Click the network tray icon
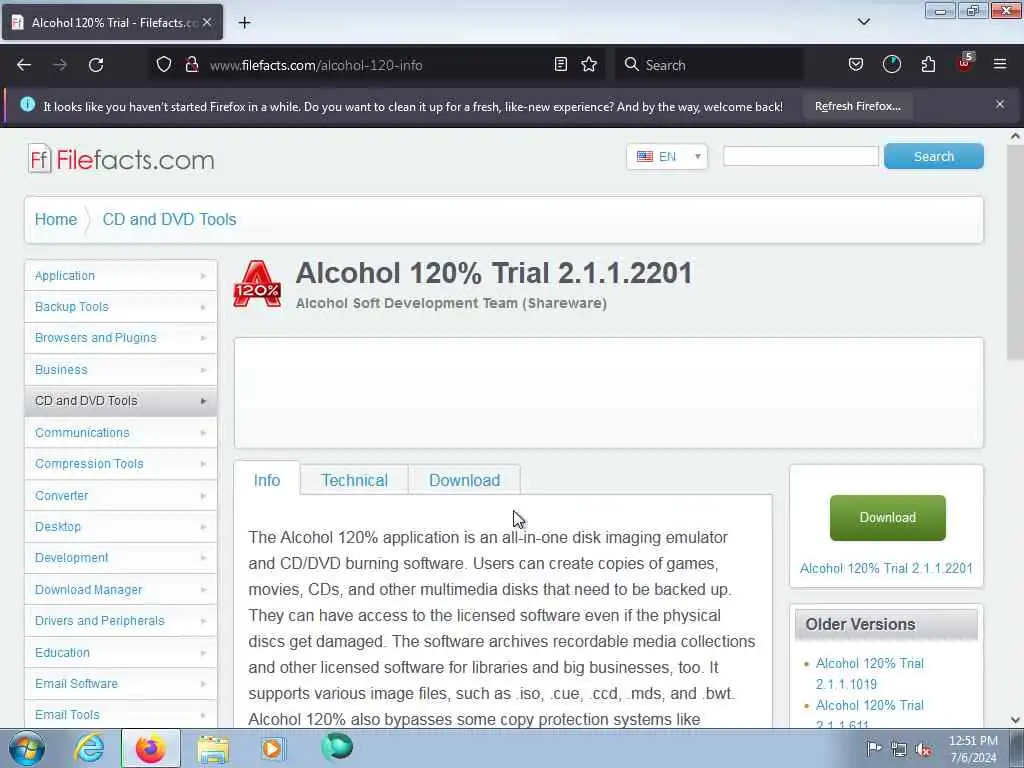 point(899,749)
